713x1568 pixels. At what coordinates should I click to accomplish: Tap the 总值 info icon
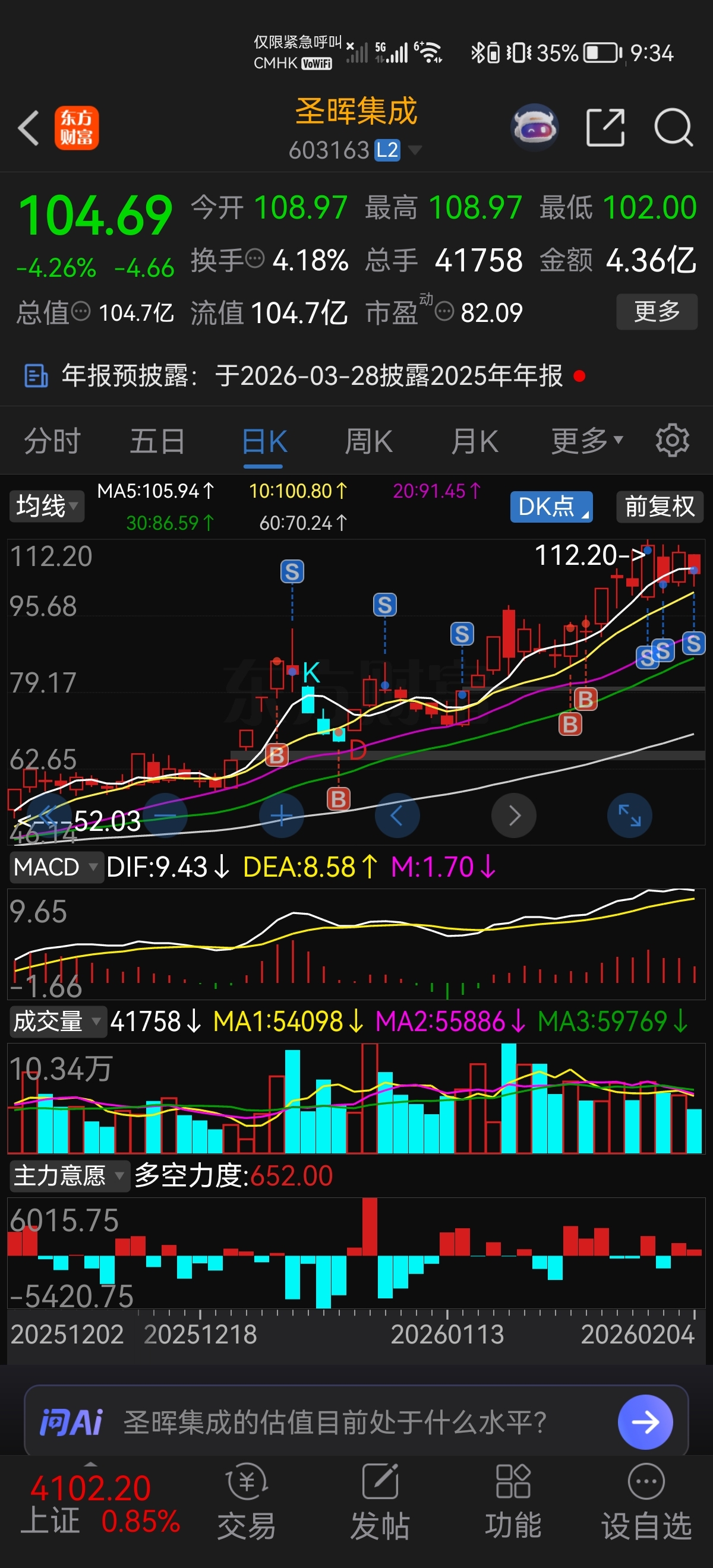pos(81,312)
